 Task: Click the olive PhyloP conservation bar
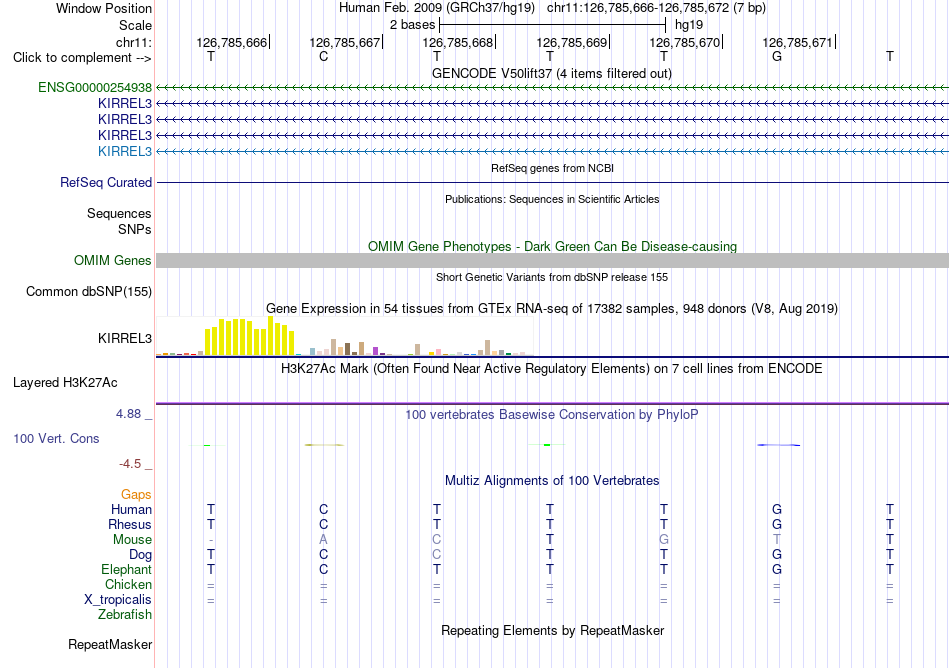[324, 445]
